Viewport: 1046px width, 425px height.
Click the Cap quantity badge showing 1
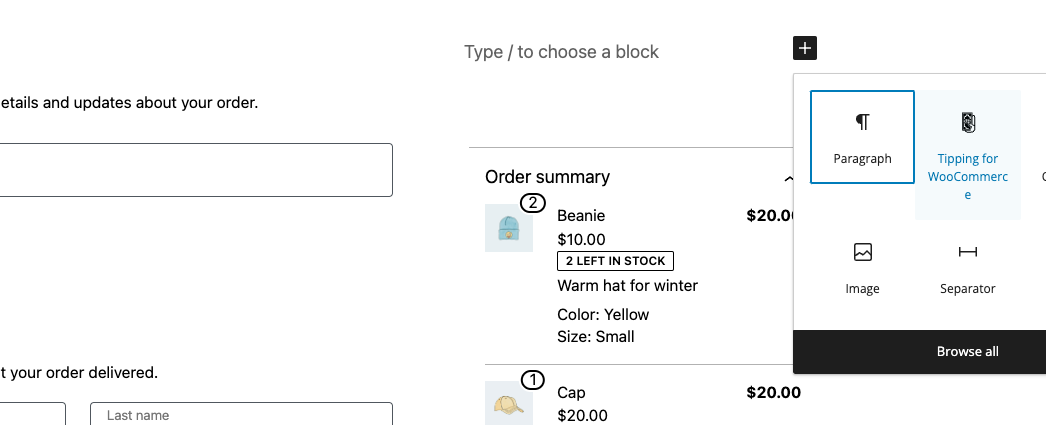click(533, 379)
